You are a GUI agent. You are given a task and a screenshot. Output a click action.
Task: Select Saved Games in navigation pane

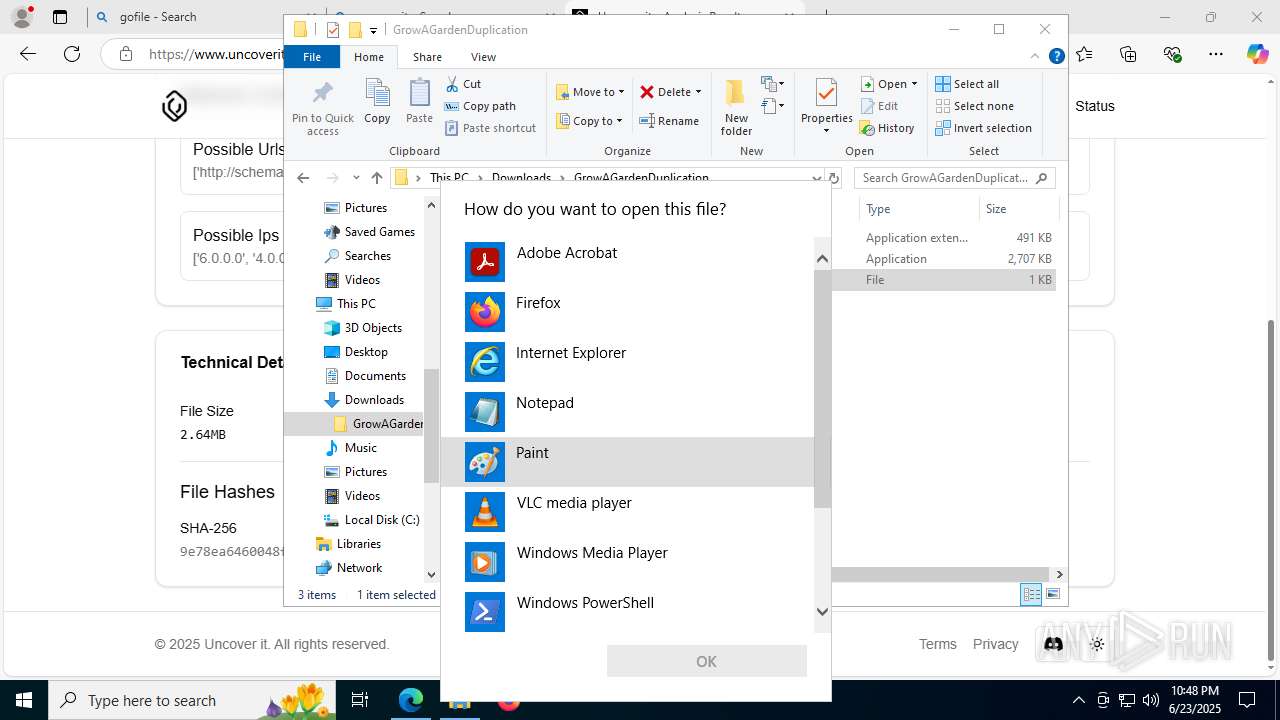point(369,231)
